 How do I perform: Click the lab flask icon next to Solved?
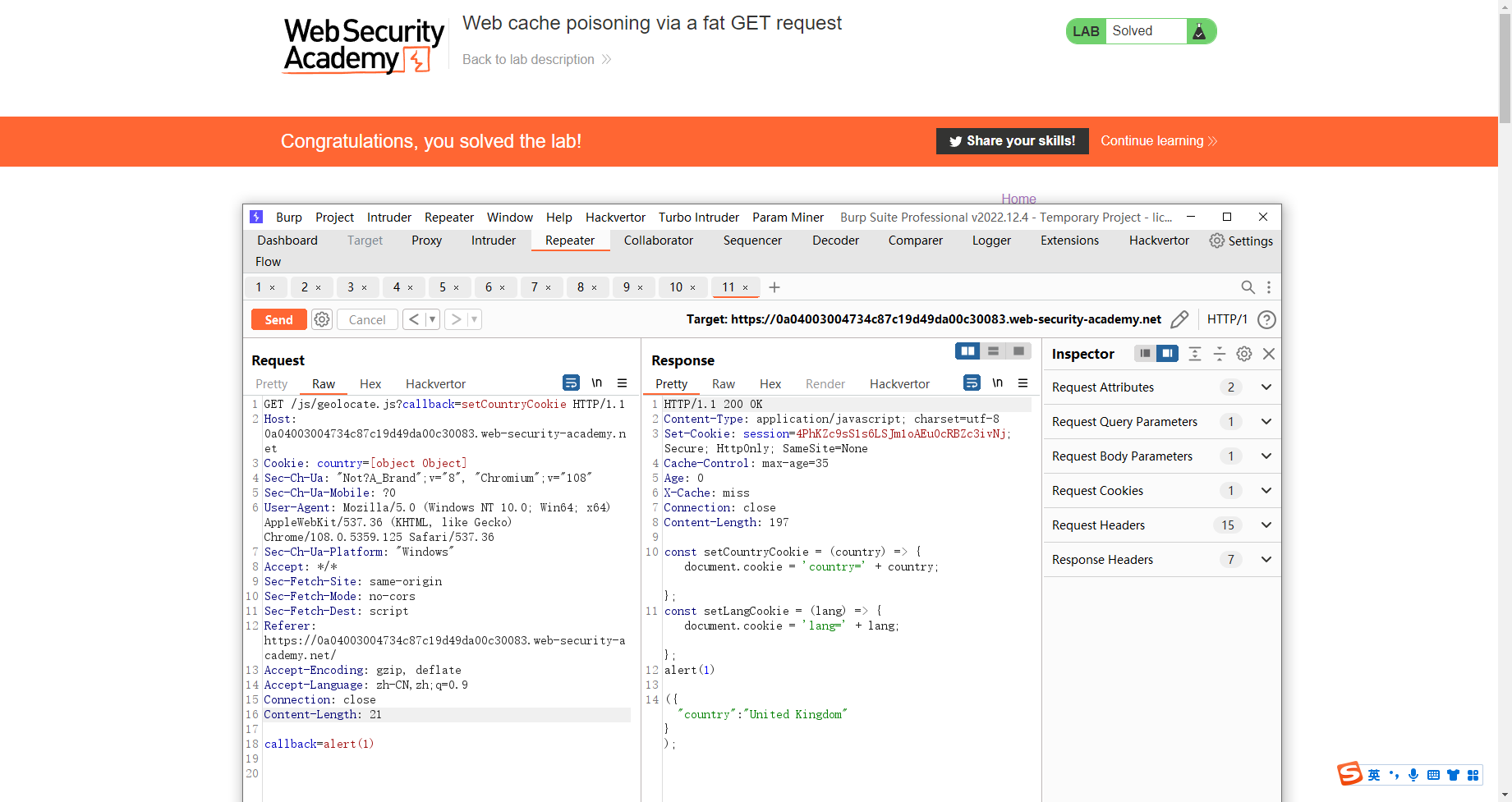click(1199, 31)
